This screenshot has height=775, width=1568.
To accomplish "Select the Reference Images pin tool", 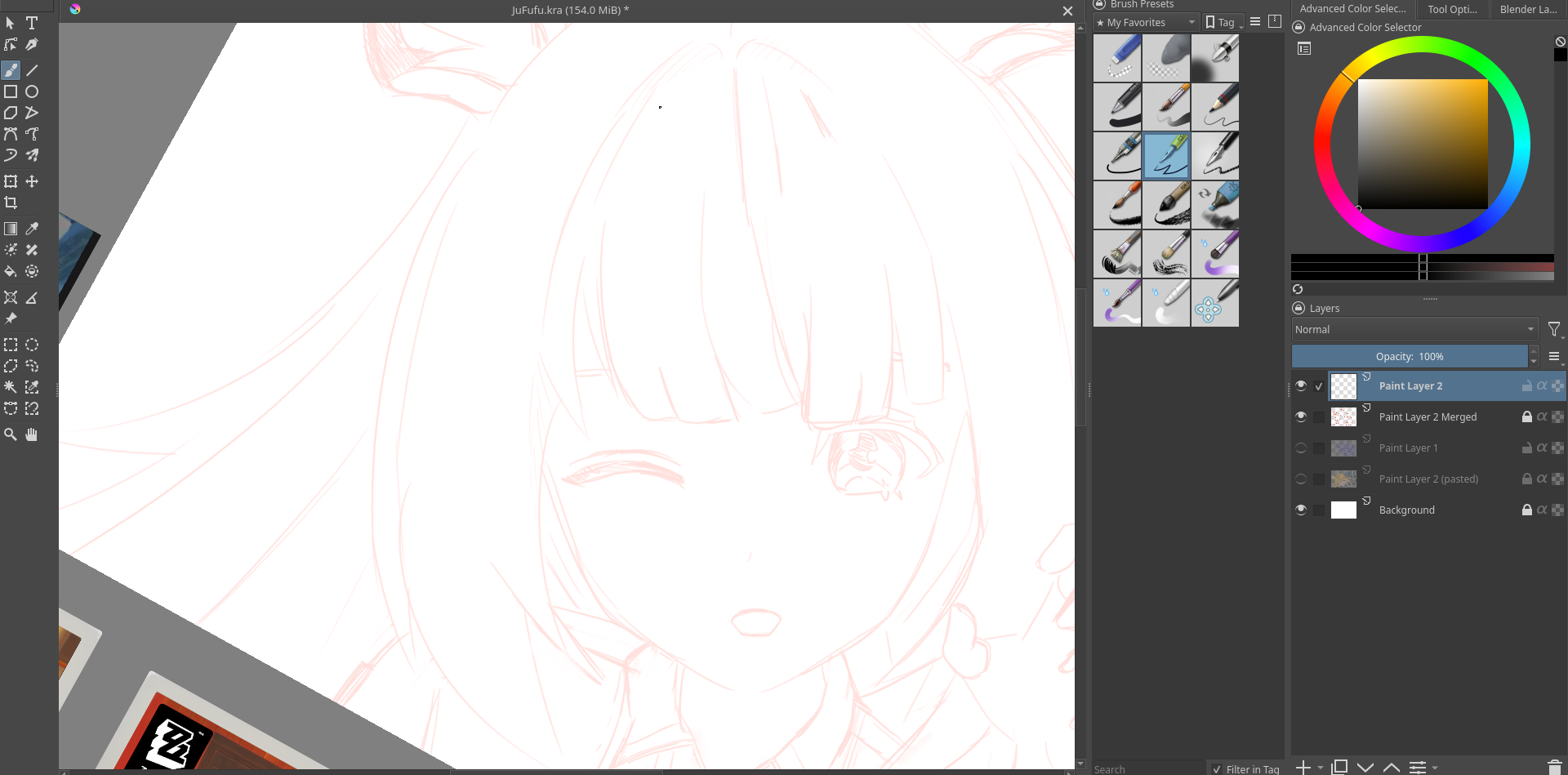I will (x=11, y=318).
